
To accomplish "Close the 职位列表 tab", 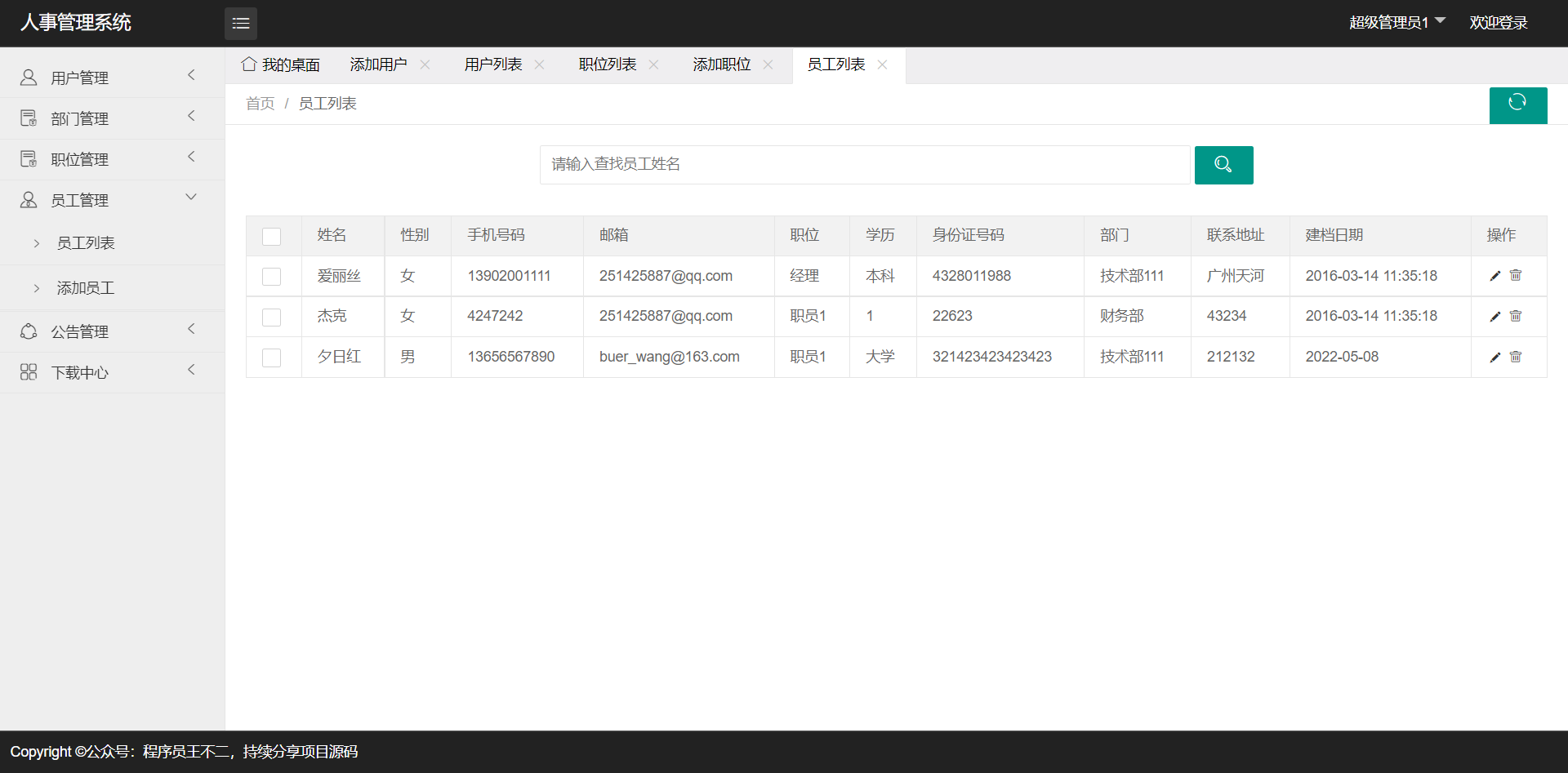I will tap(653, 64).
